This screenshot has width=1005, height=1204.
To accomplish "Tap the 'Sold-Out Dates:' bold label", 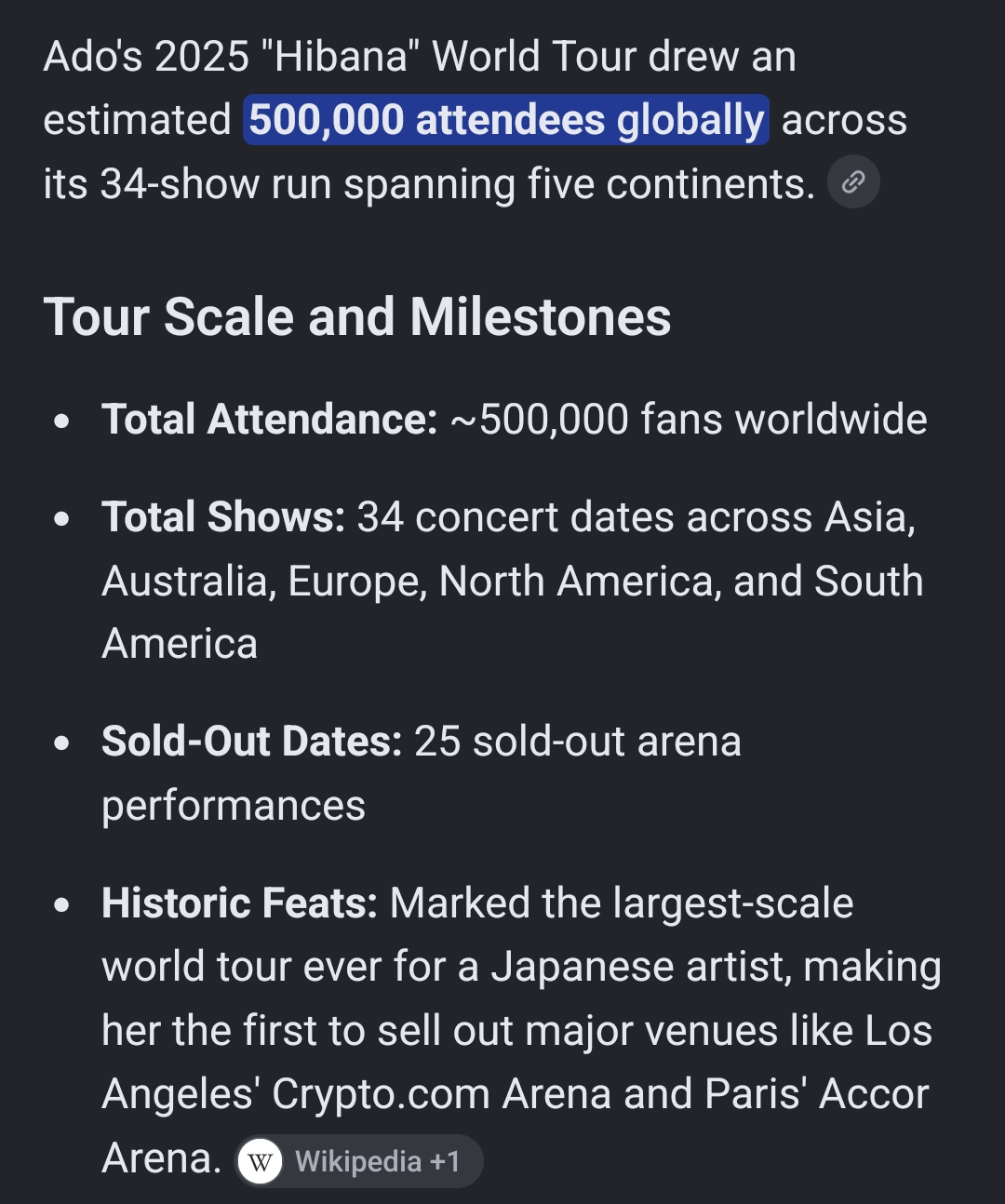I will click(252, 742).
